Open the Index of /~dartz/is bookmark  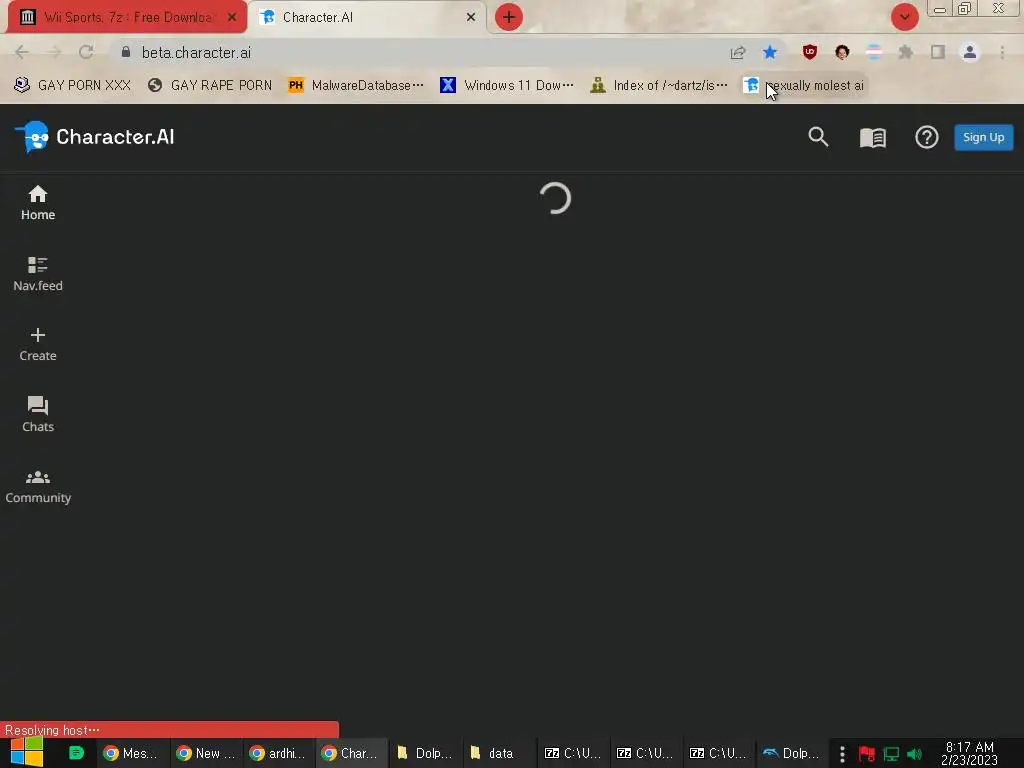(658, 86)
